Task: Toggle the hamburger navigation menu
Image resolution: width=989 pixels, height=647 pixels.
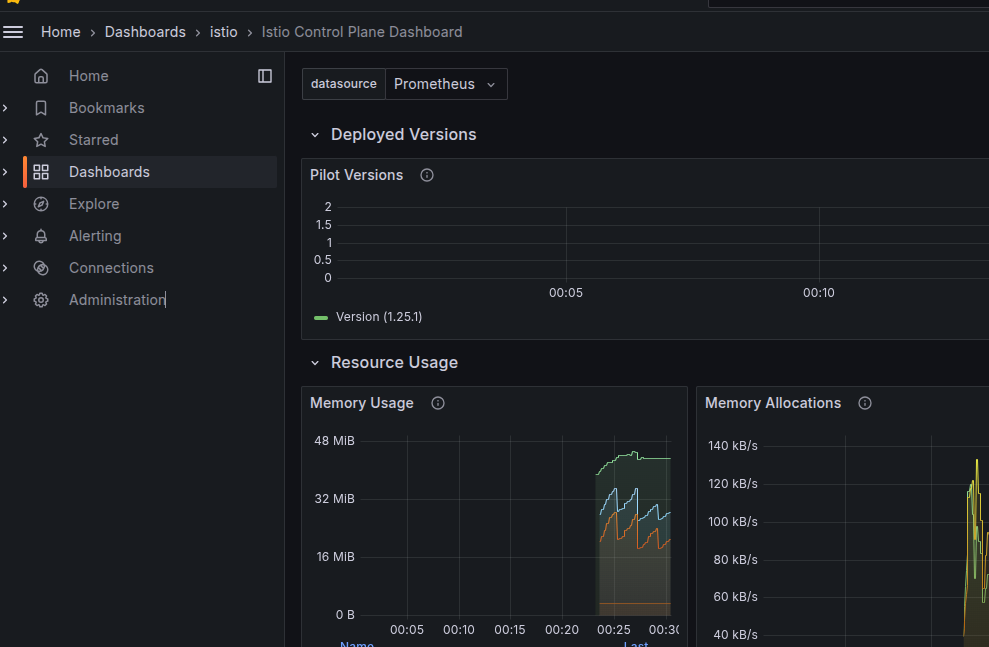Action: (x=13, y=32)
